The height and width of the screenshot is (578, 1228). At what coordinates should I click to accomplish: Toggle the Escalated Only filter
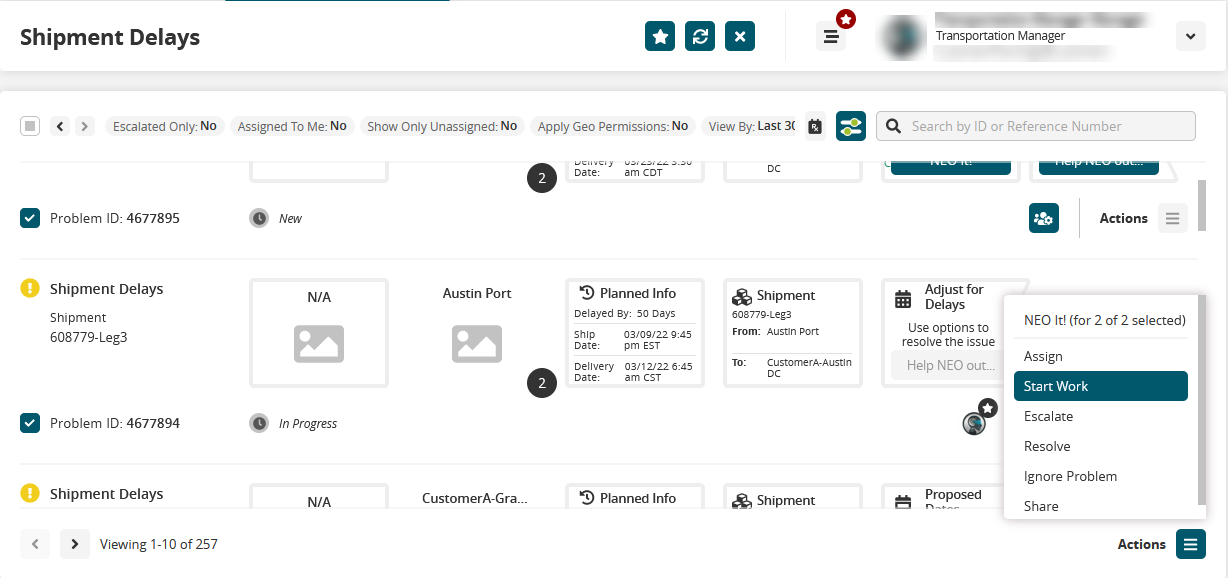[x=164, y=126]
